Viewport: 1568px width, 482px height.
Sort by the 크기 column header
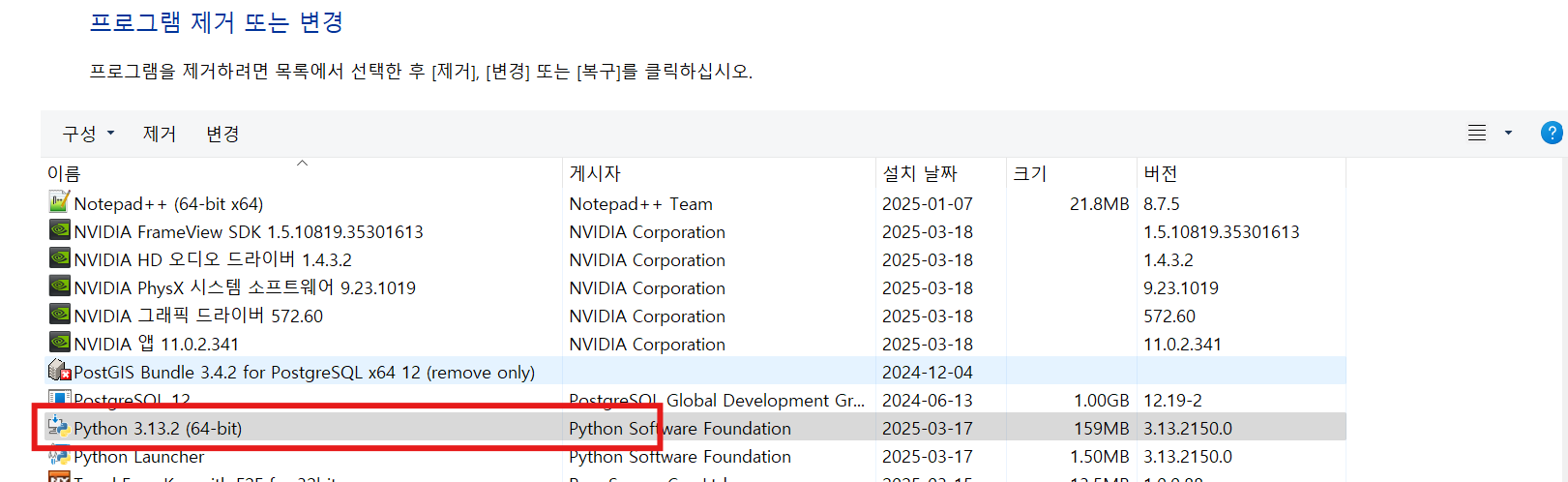point(1071,173)
